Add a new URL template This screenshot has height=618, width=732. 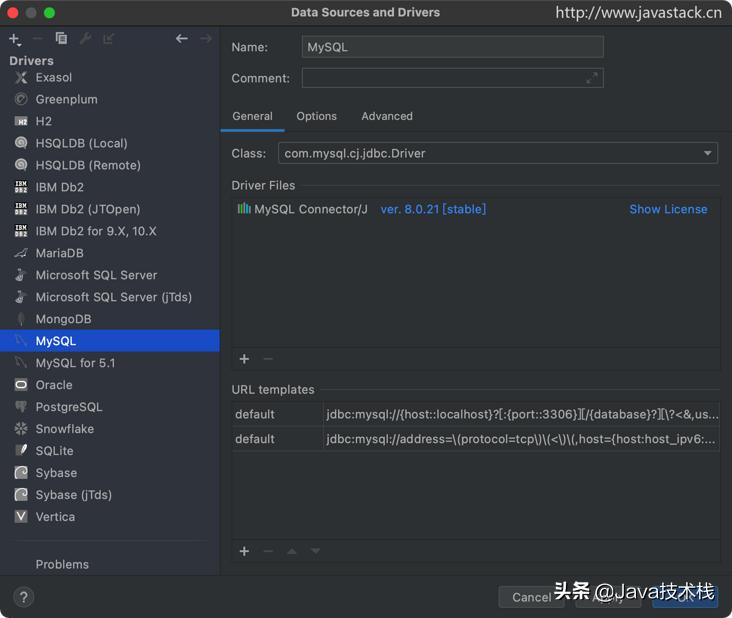tap(244, 551)
